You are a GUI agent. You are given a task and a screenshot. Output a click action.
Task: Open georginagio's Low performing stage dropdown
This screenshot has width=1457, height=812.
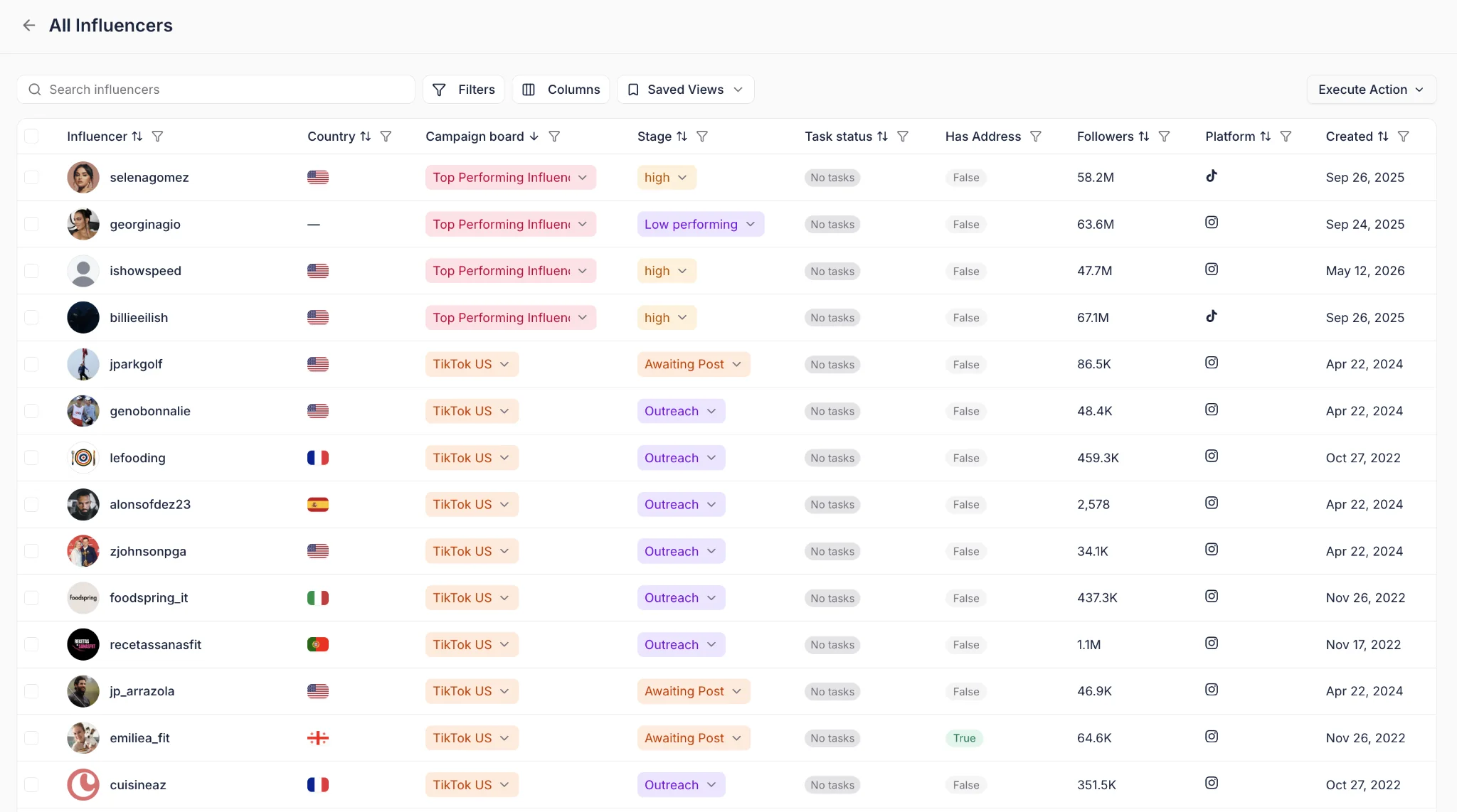(x=700, y=224)
